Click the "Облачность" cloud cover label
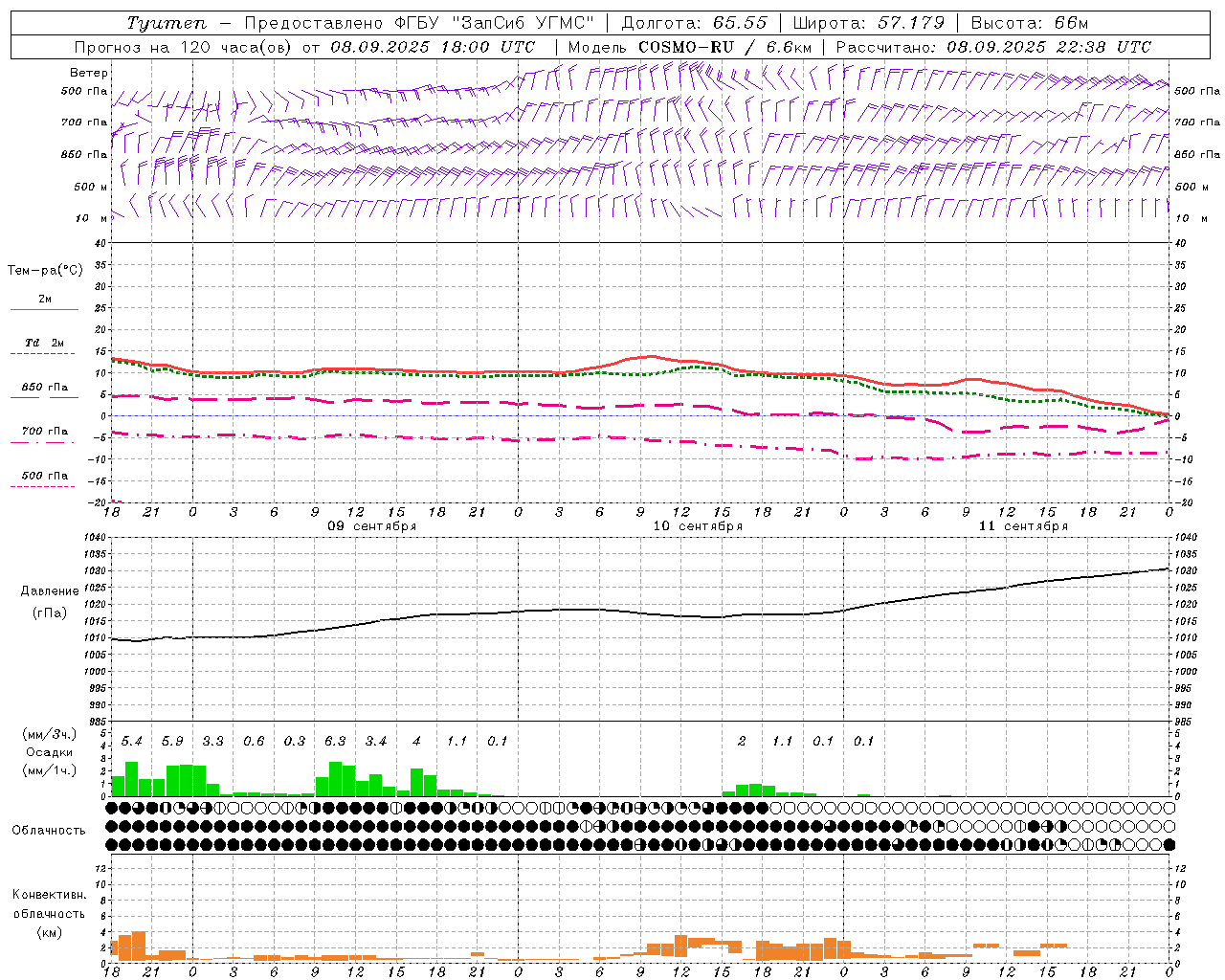Viewport: 1225px width, 980px height. click(x=49, y=831)
